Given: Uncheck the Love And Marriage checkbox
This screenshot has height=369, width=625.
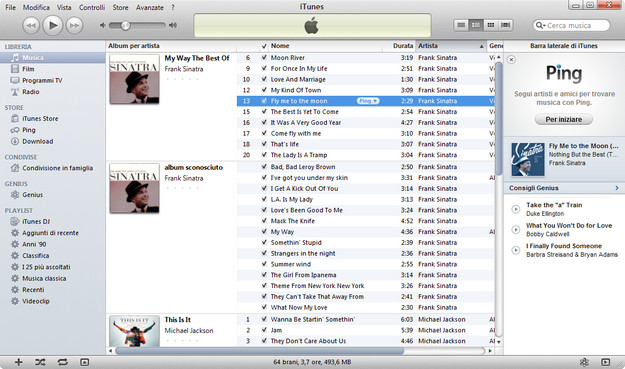Looking at the screenshot, I should [x=264, y=79].
